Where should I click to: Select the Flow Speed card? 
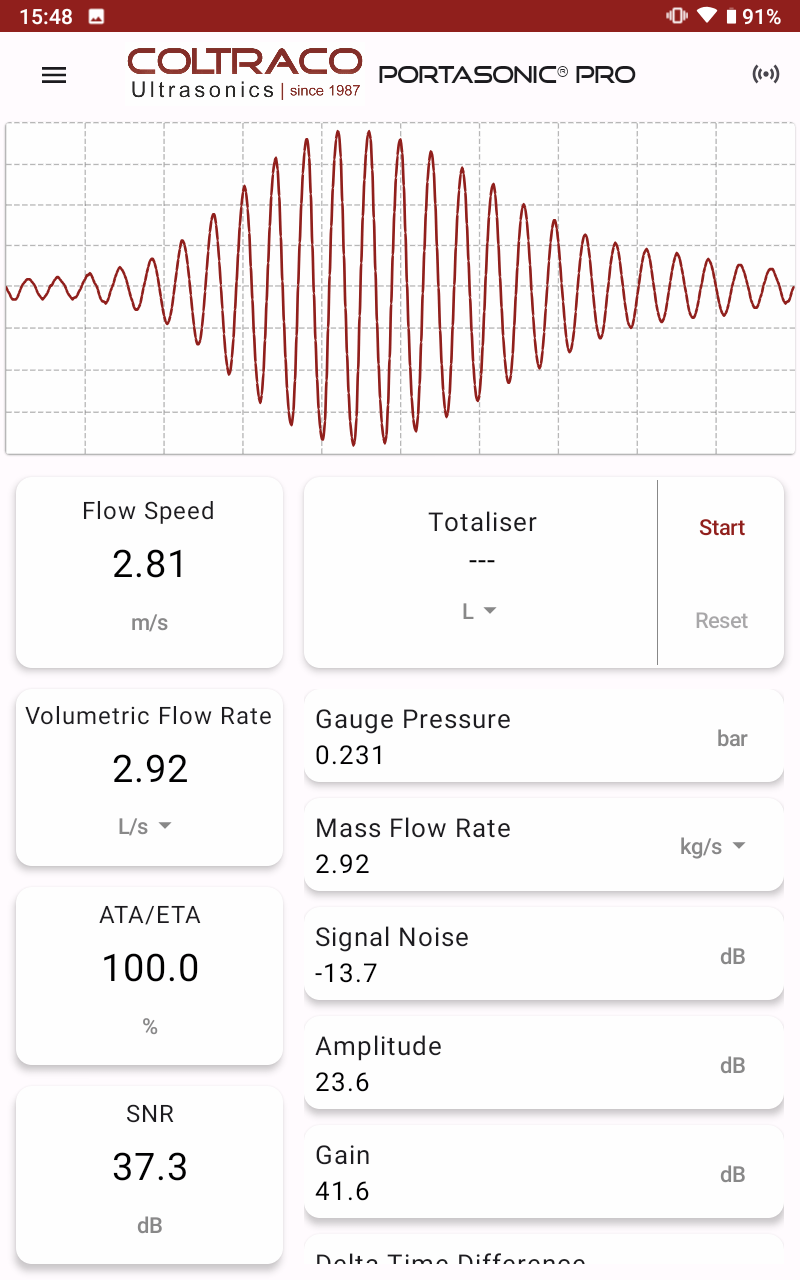click(x=149, y=570)
